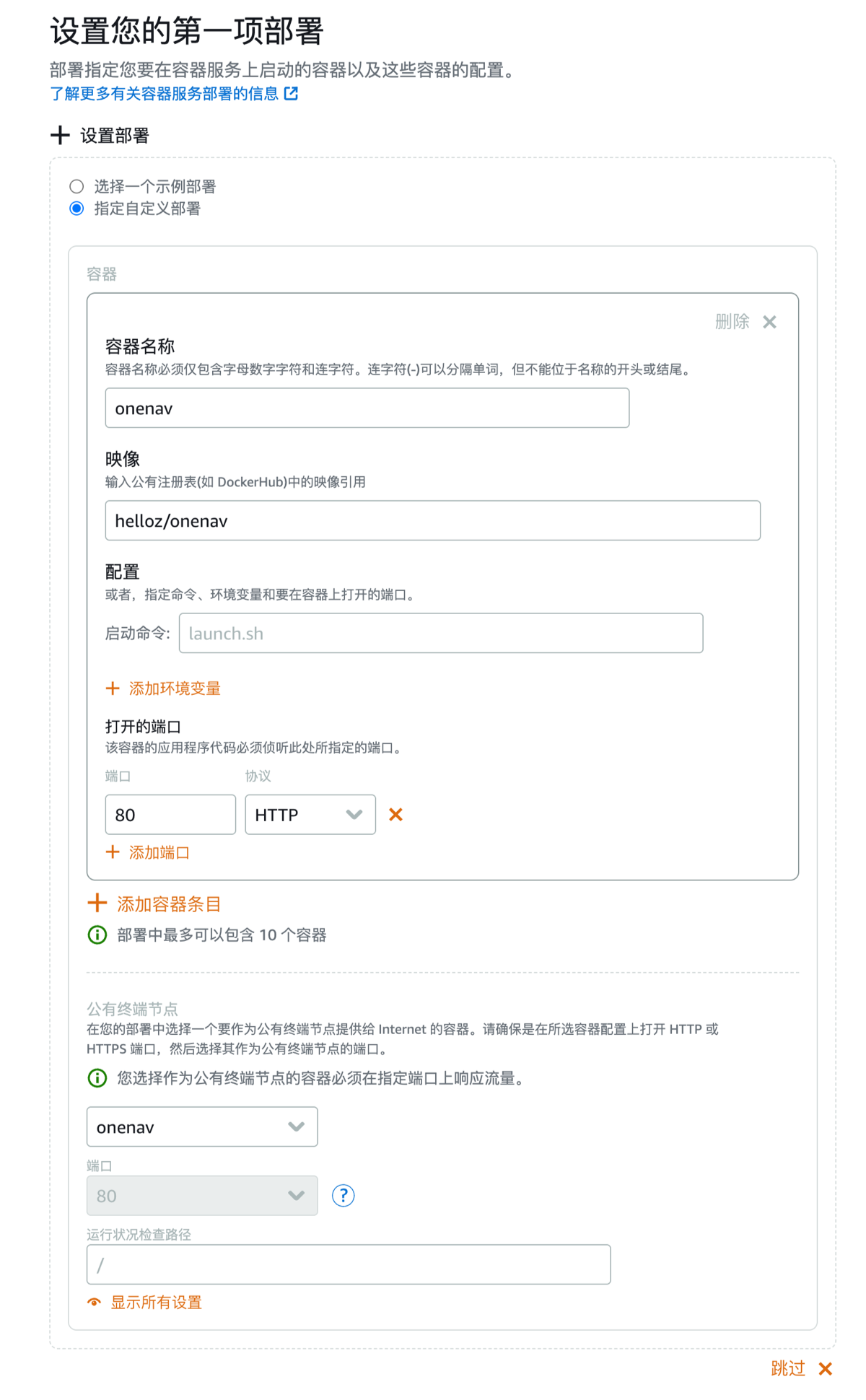Click the port number field showing 80
866x1400 pixels.
[170, 815]
